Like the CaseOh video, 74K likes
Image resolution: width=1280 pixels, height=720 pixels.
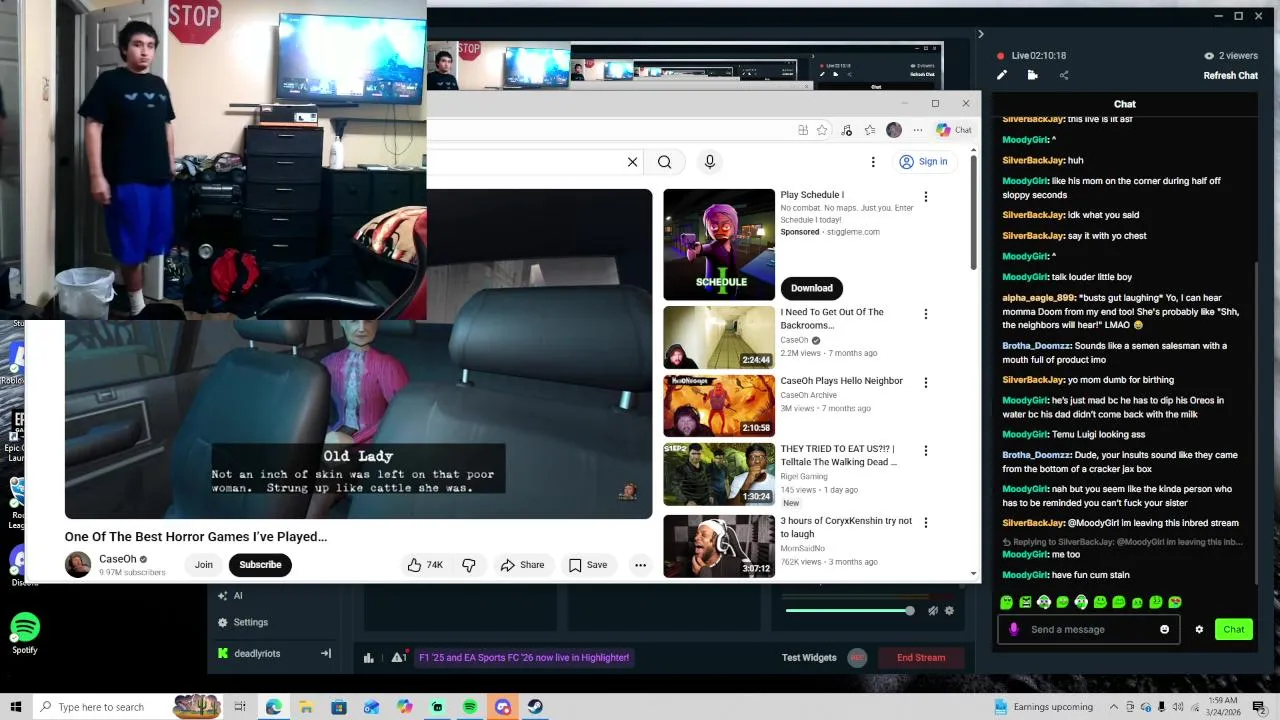[425, 565]
